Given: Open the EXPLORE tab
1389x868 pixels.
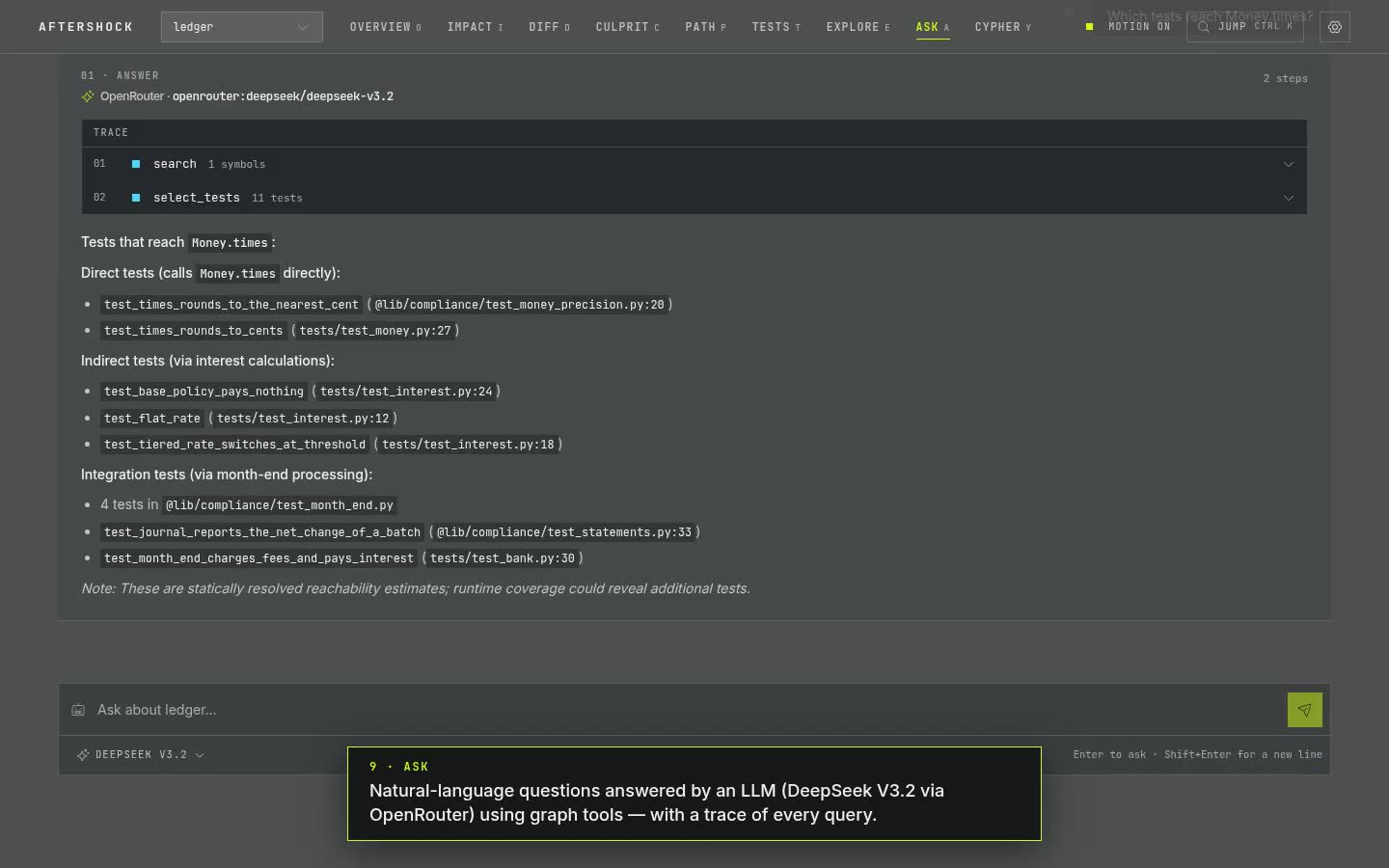Looking at the screenshot, I should pyautogui.click(x=858, y=27).
